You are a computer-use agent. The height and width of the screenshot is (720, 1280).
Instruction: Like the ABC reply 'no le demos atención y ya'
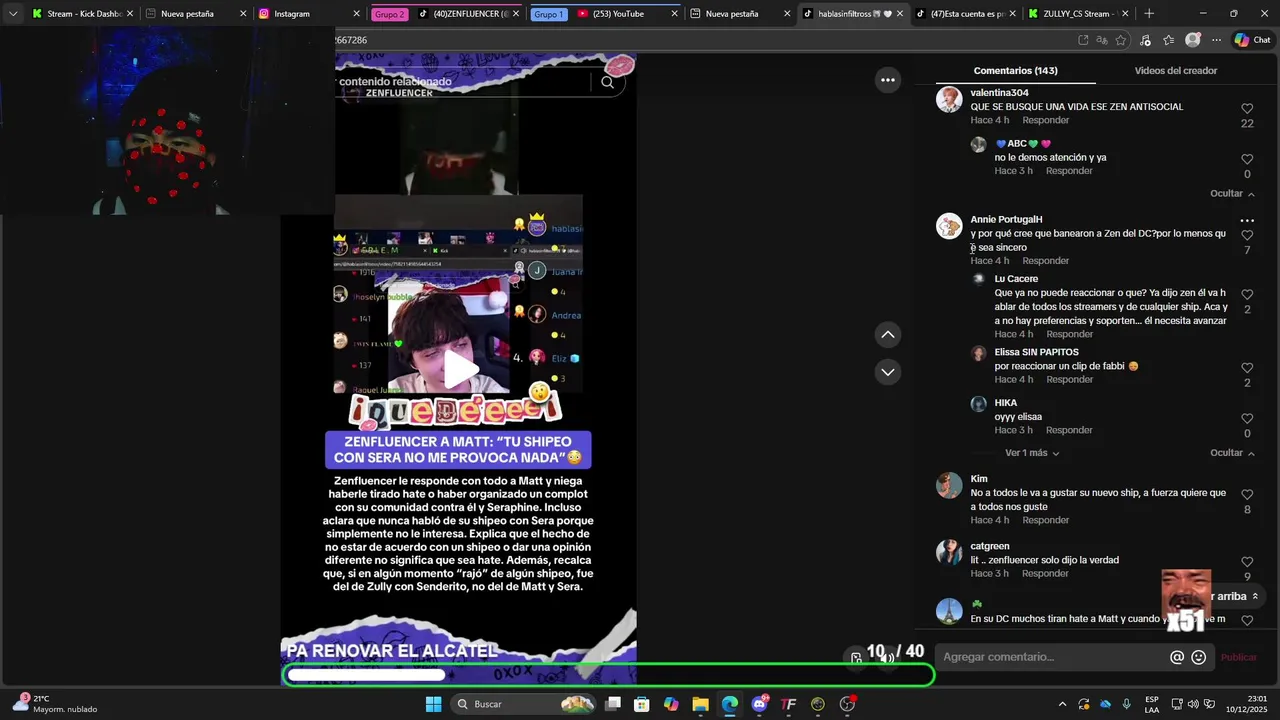(x=1247, y=159)
